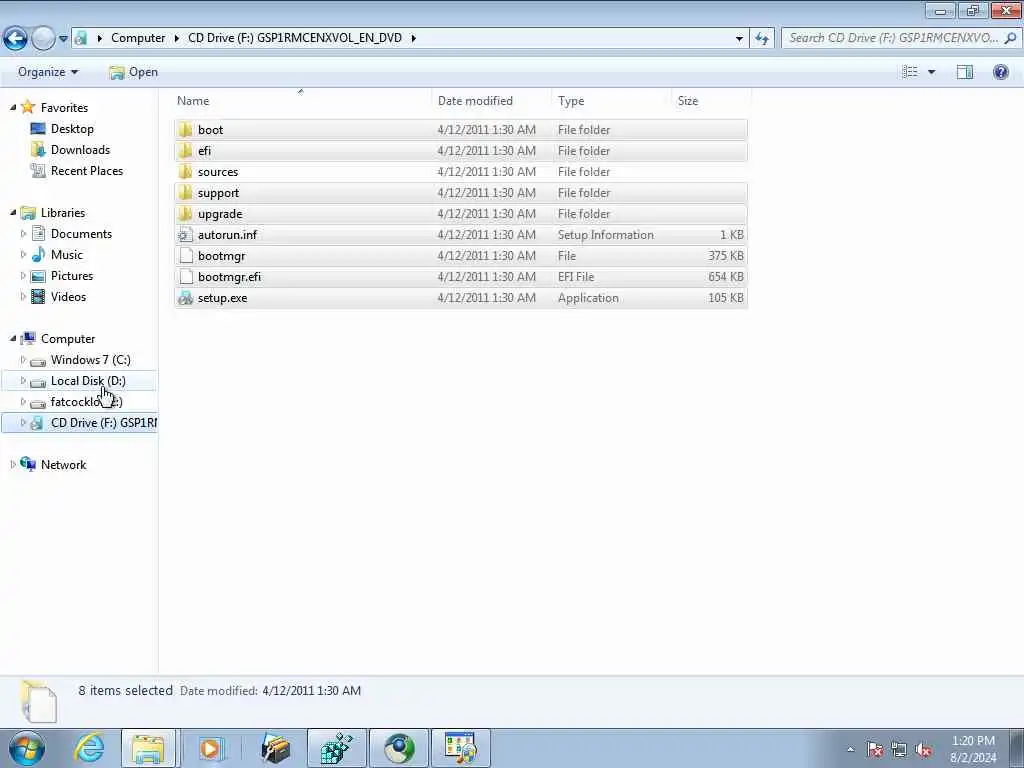Select the bootmgr.efi file icon
Image resolution: width=1024 pixels, height=768 pixels.
pos(185,277)
